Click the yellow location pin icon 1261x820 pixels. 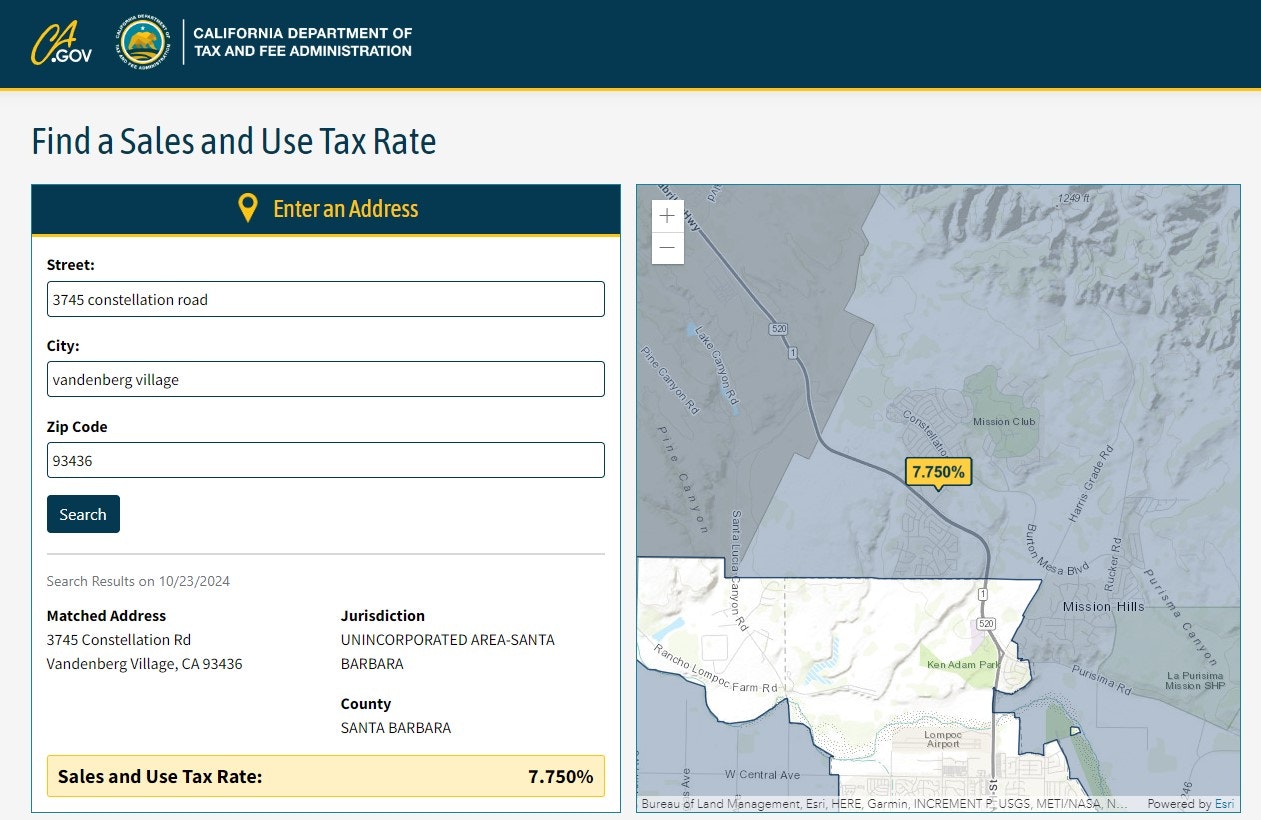click(248, 209)
